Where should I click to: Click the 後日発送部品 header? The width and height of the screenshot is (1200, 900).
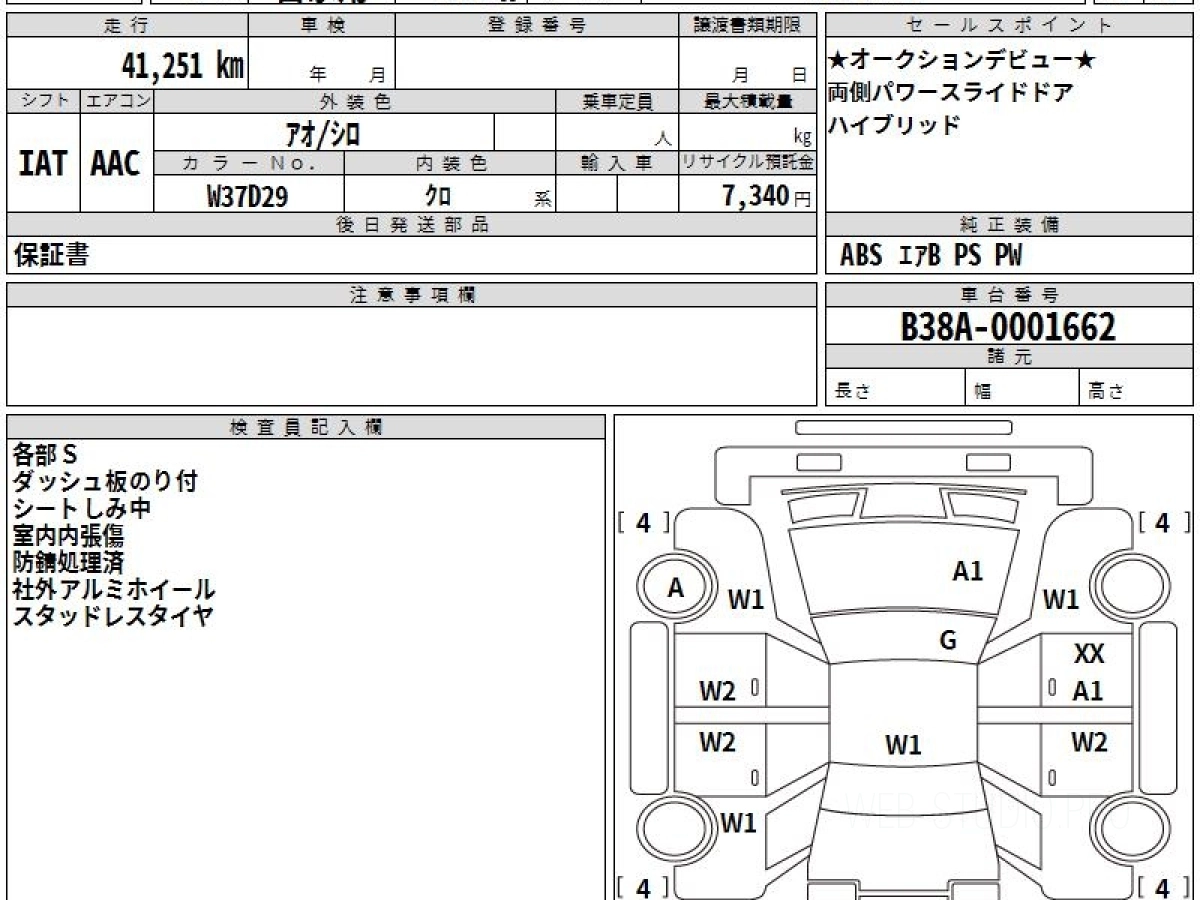coord(412,225)
